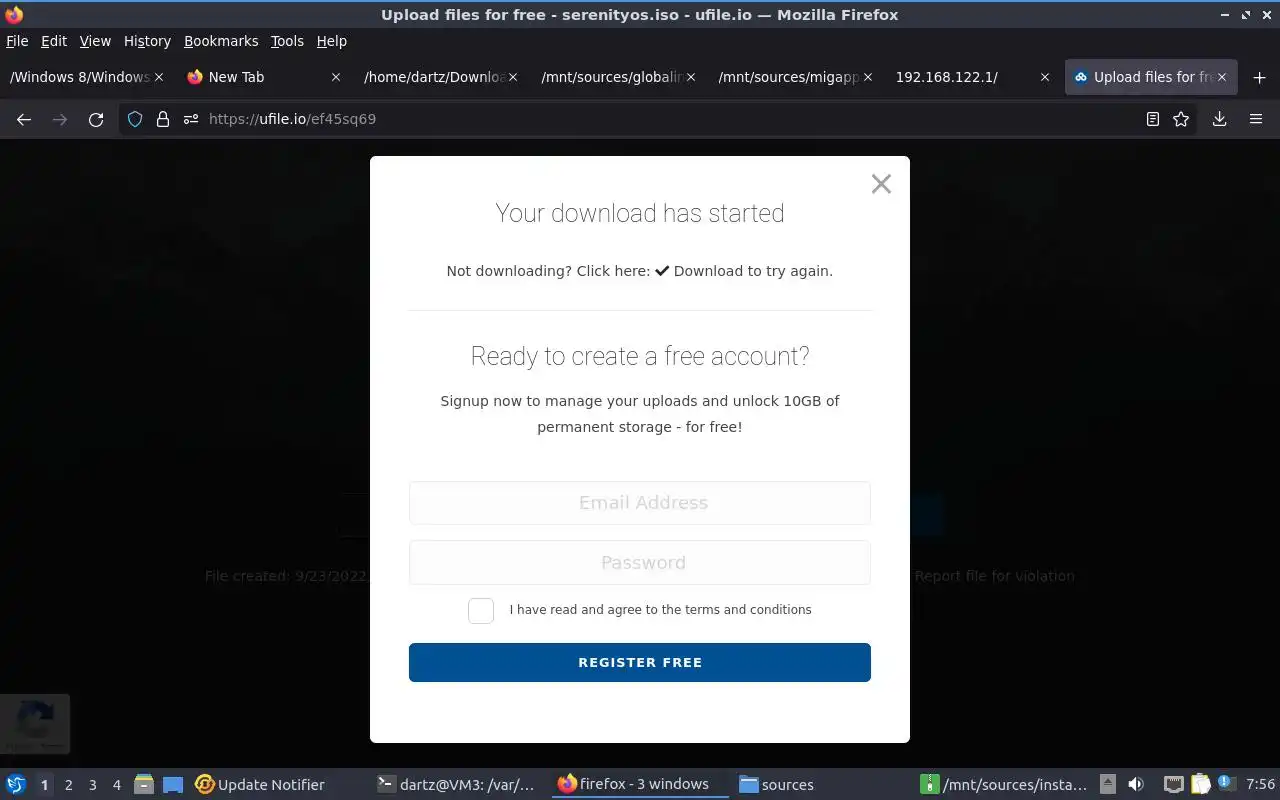Switch to /home/dartz/Downloads tab

click(441, 77)
